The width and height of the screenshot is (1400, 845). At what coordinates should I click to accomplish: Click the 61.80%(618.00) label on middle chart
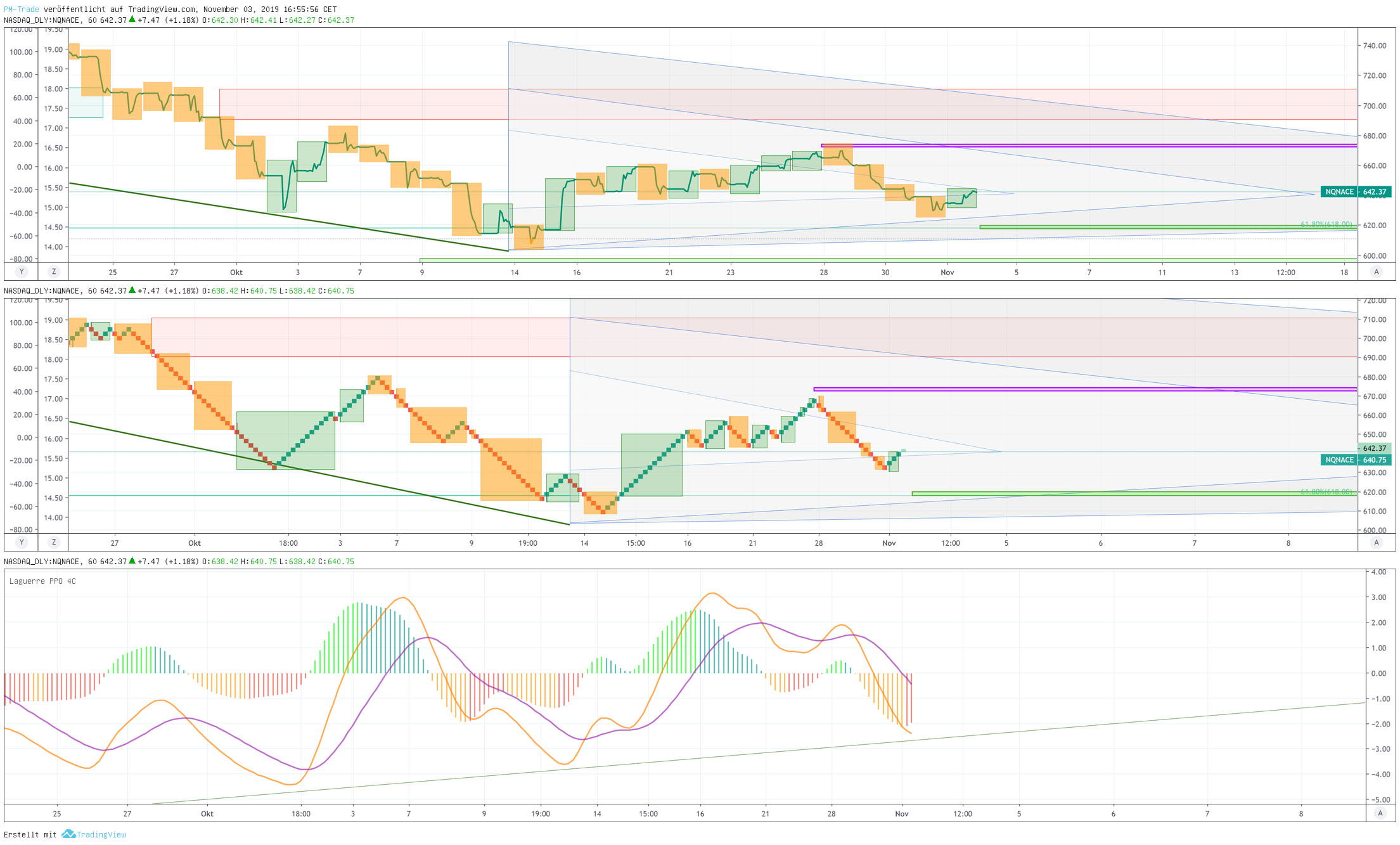[x=1326, y=491]
